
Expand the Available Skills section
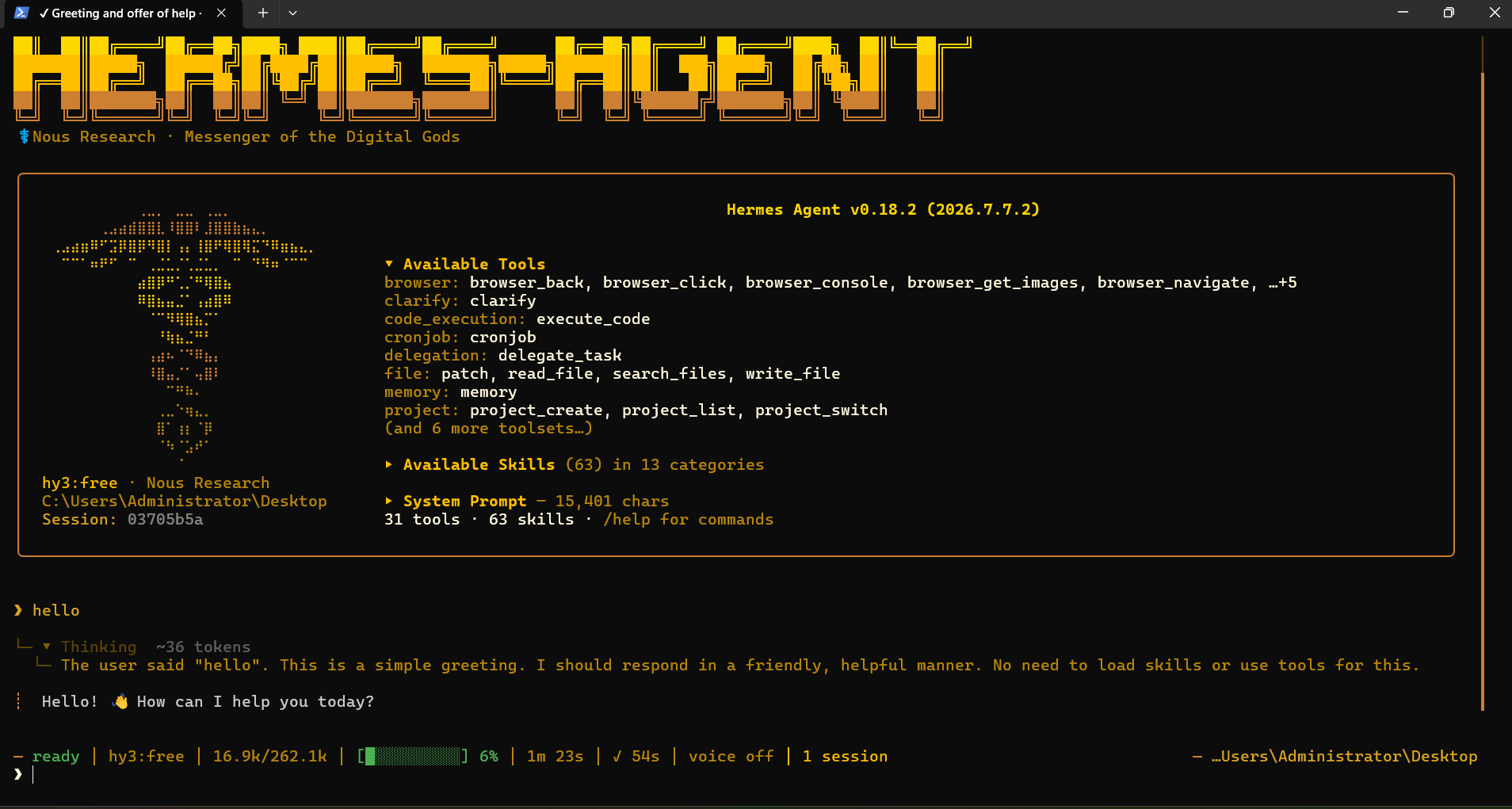(389, 464)
